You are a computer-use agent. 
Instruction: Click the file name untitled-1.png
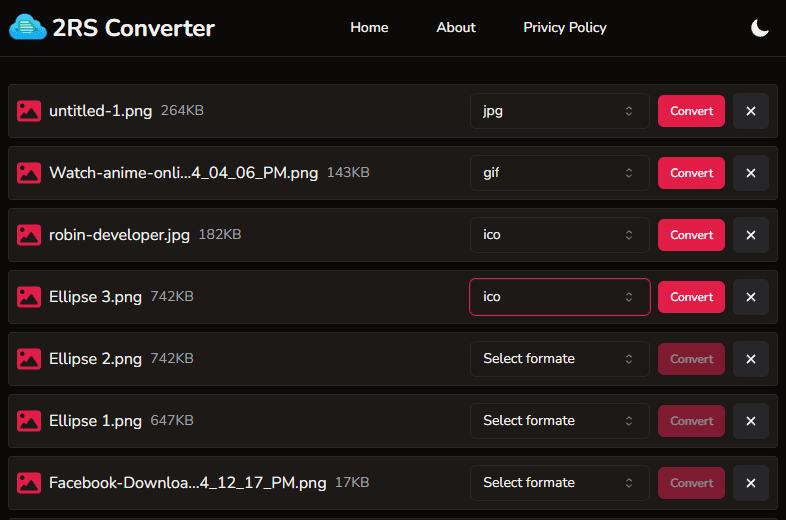(100, 111)
